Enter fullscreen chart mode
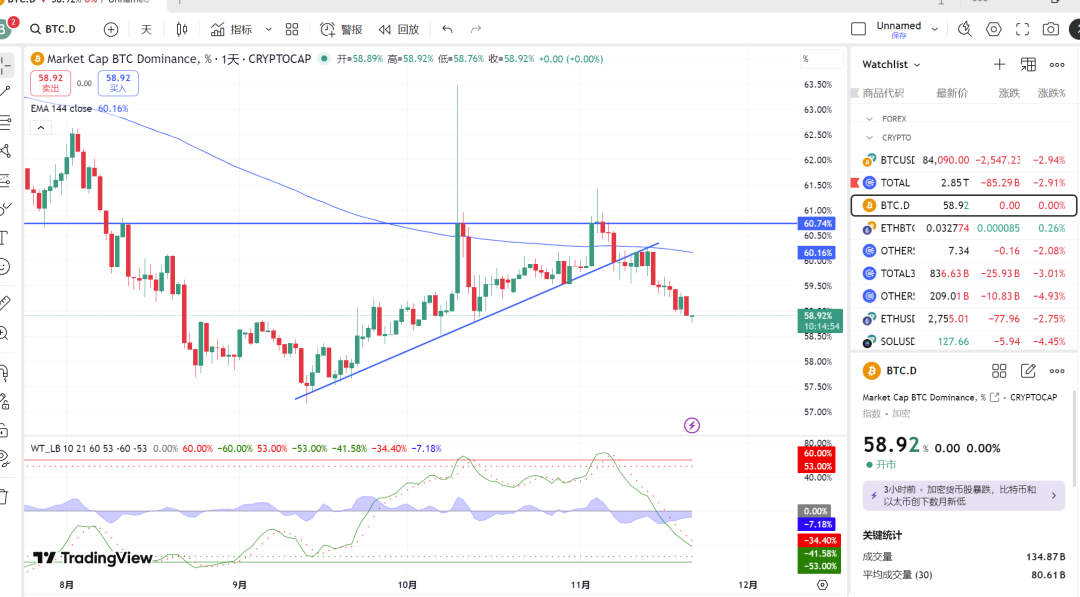 click(x=1022, y=30)
